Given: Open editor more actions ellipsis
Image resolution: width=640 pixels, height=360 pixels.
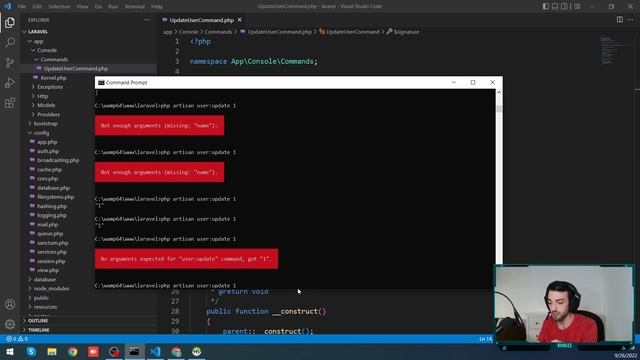Looking at the screenshot, I should tap(631, 20).
